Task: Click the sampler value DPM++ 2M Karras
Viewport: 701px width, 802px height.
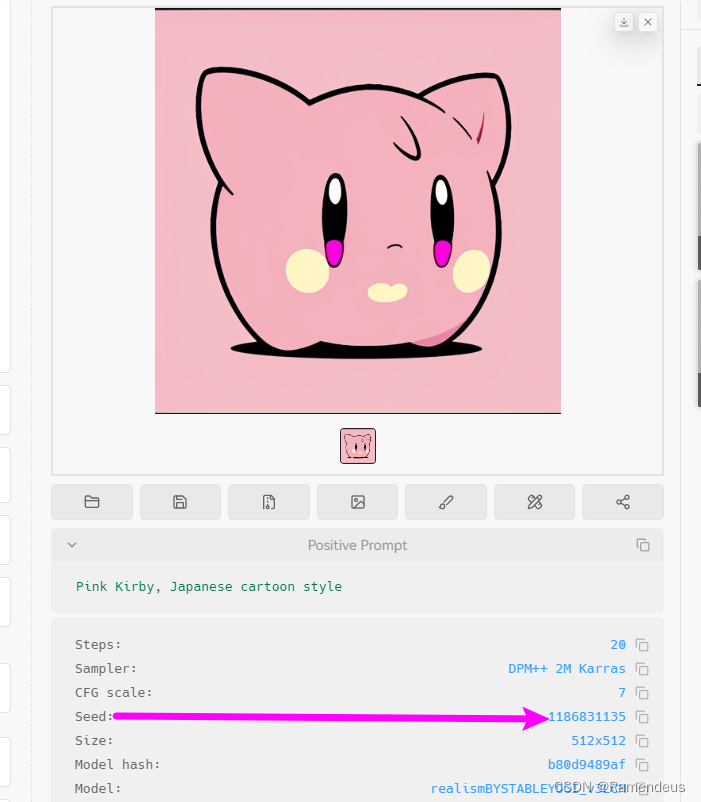Action: click(567, 669)
